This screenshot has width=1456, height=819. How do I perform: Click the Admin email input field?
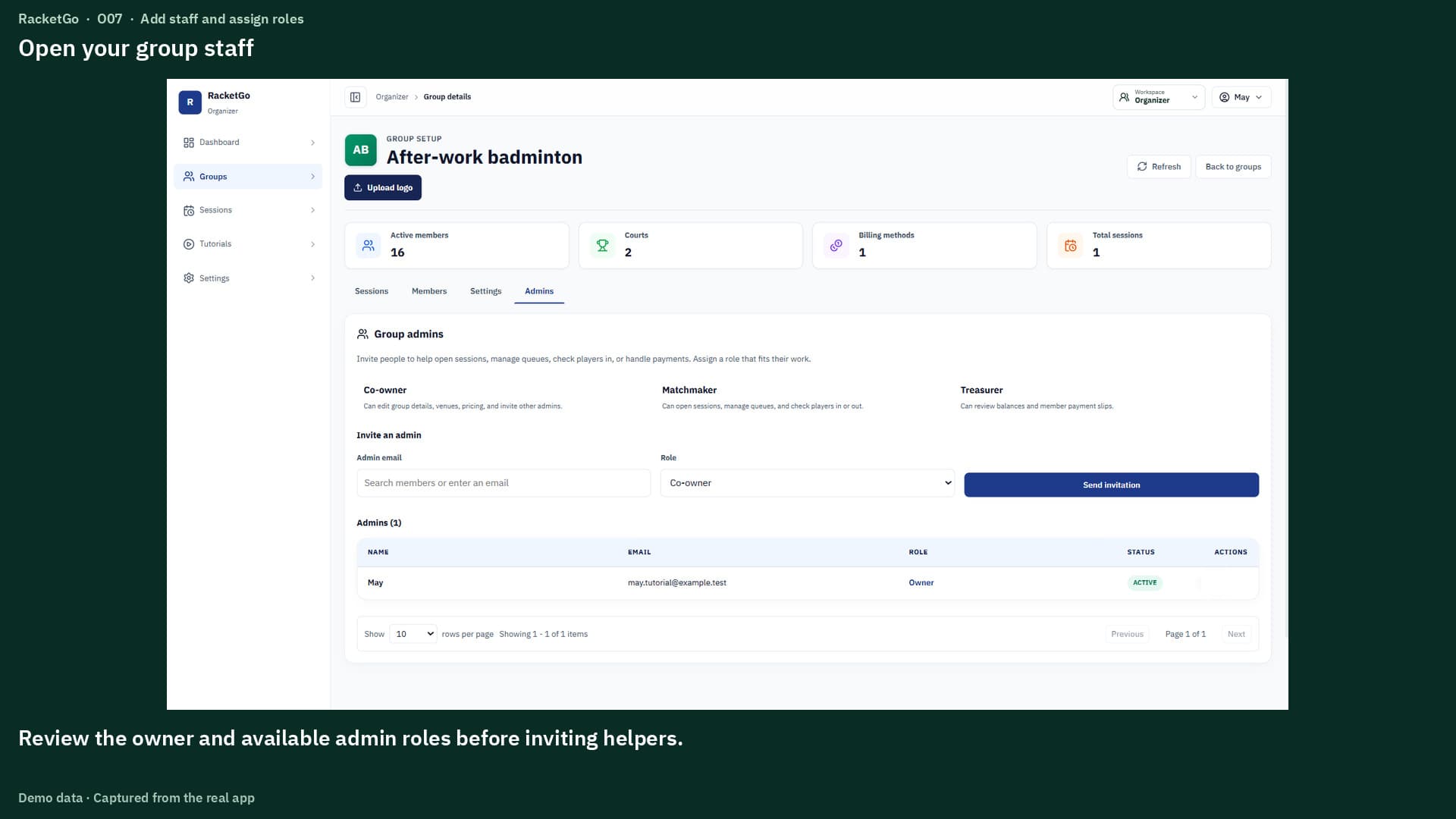point(504,483)
